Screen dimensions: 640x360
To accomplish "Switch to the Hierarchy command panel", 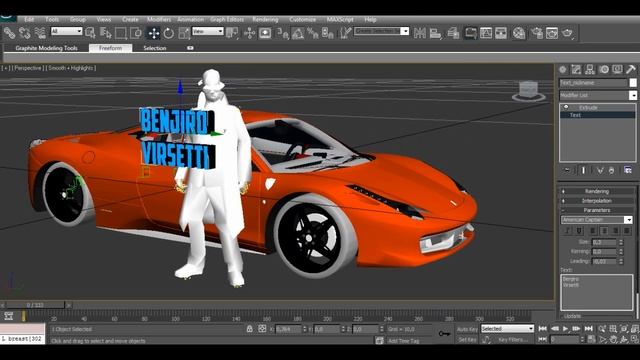I will pyautogui.click(x=589, y=69).
